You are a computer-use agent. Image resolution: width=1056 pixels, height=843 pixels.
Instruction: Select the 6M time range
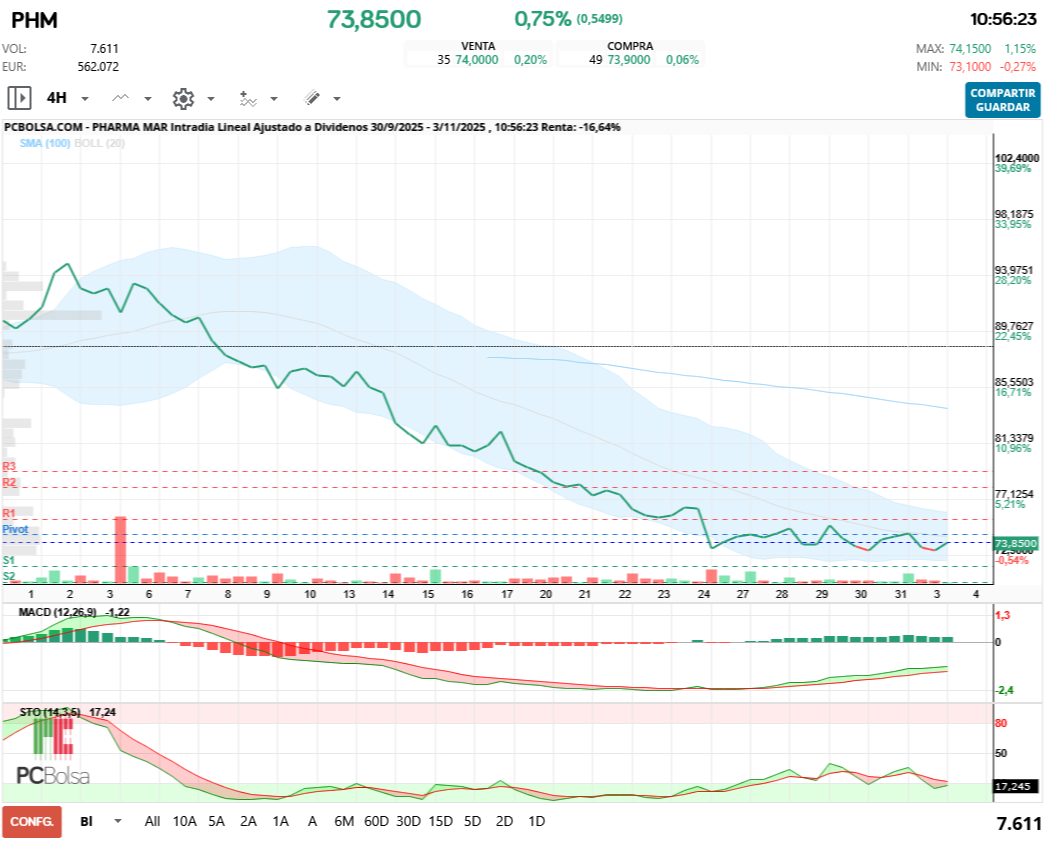click(x=344, y=821)
